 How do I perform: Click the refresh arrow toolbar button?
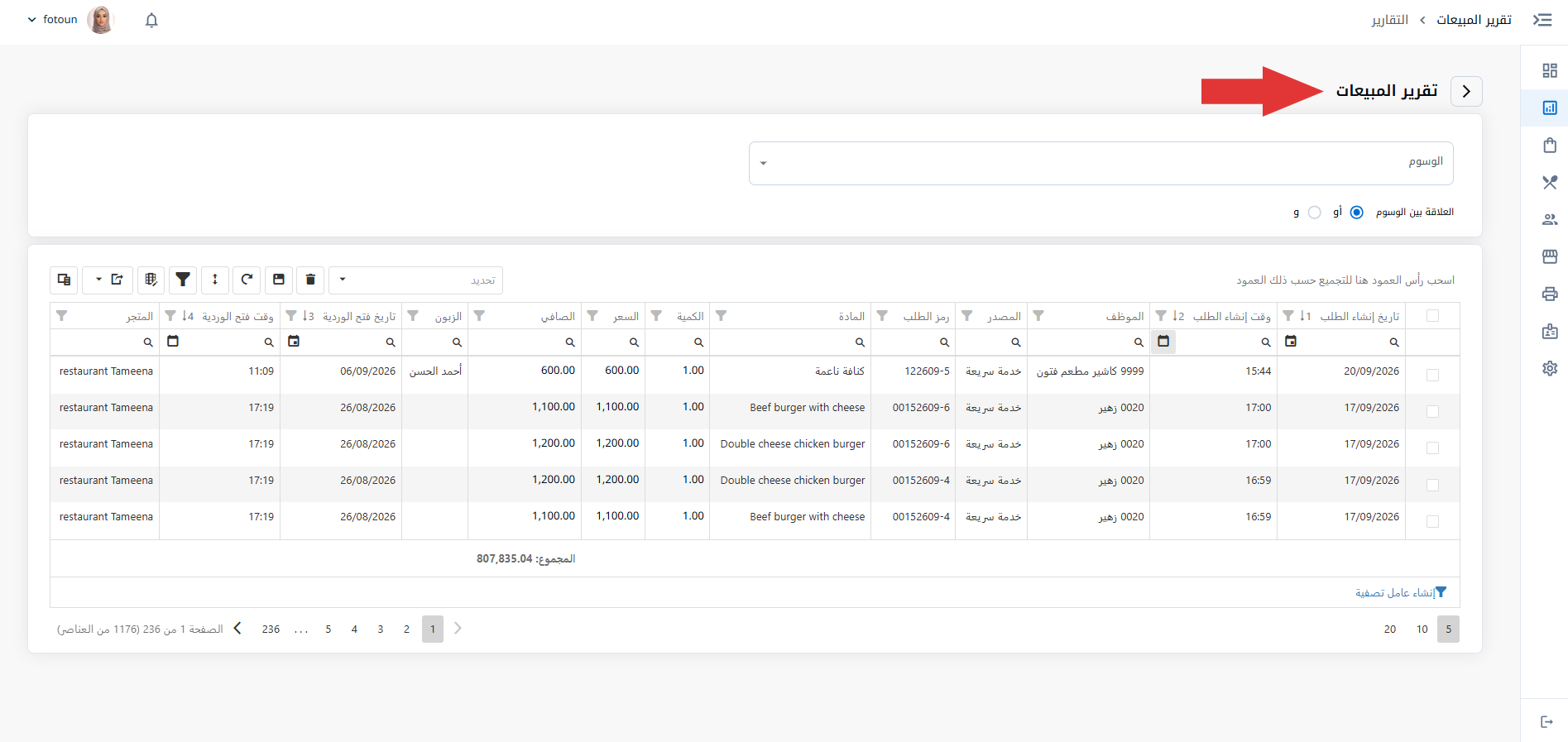tap(247, 280)
